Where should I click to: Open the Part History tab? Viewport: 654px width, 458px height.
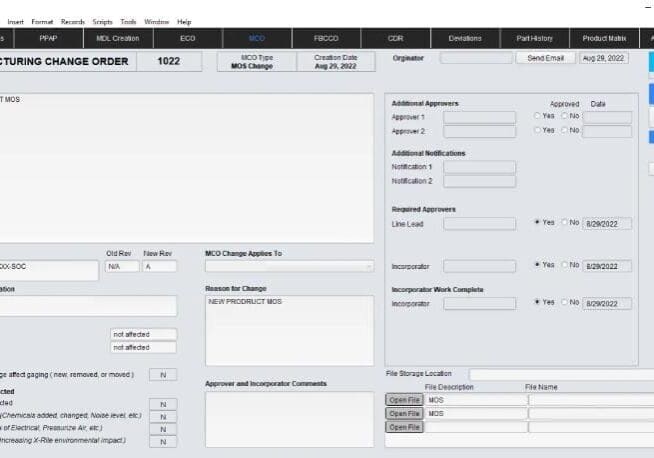tap(534, 38)
